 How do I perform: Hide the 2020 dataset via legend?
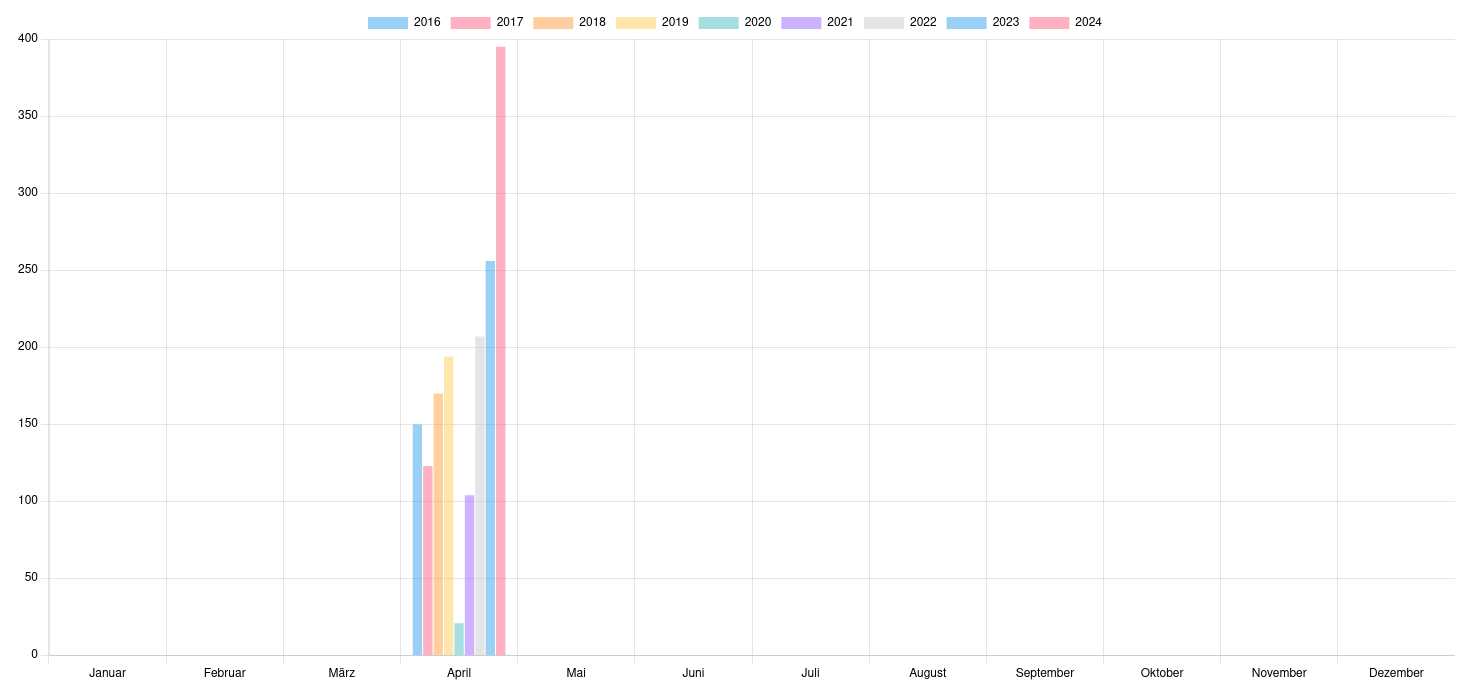735,22
